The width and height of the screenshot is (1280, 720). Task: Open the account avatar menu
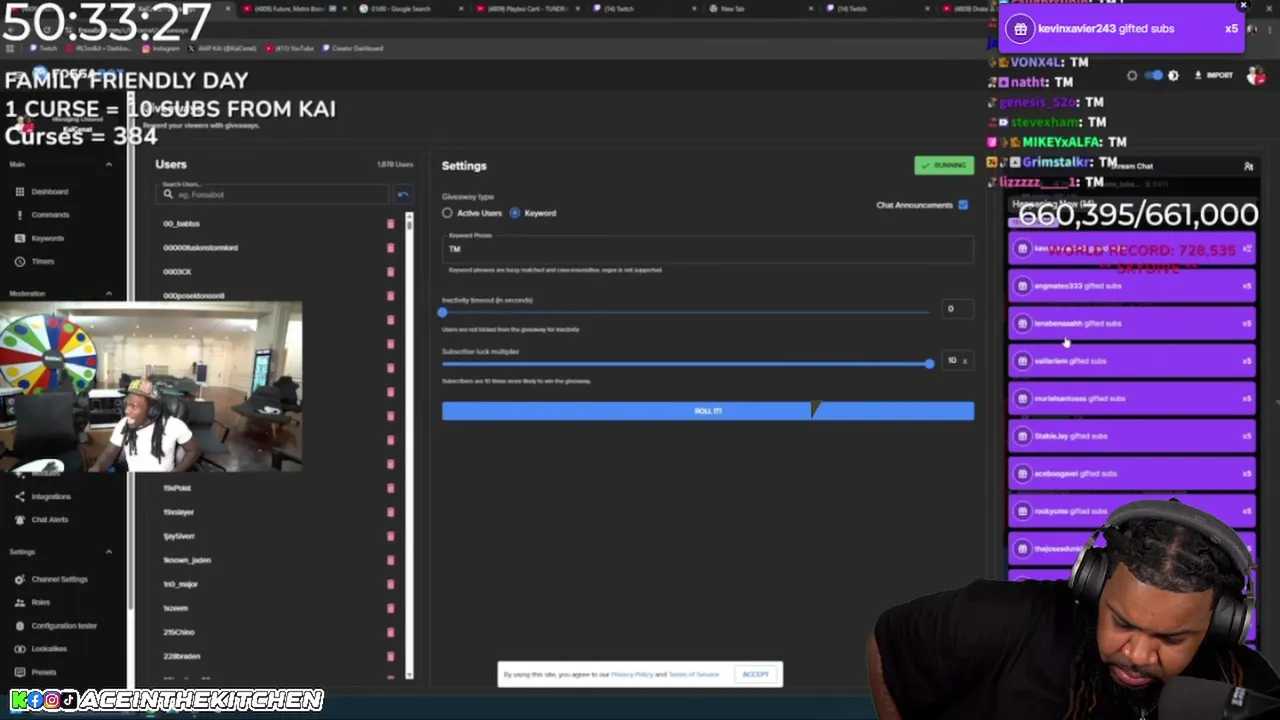click(1256, 76)
